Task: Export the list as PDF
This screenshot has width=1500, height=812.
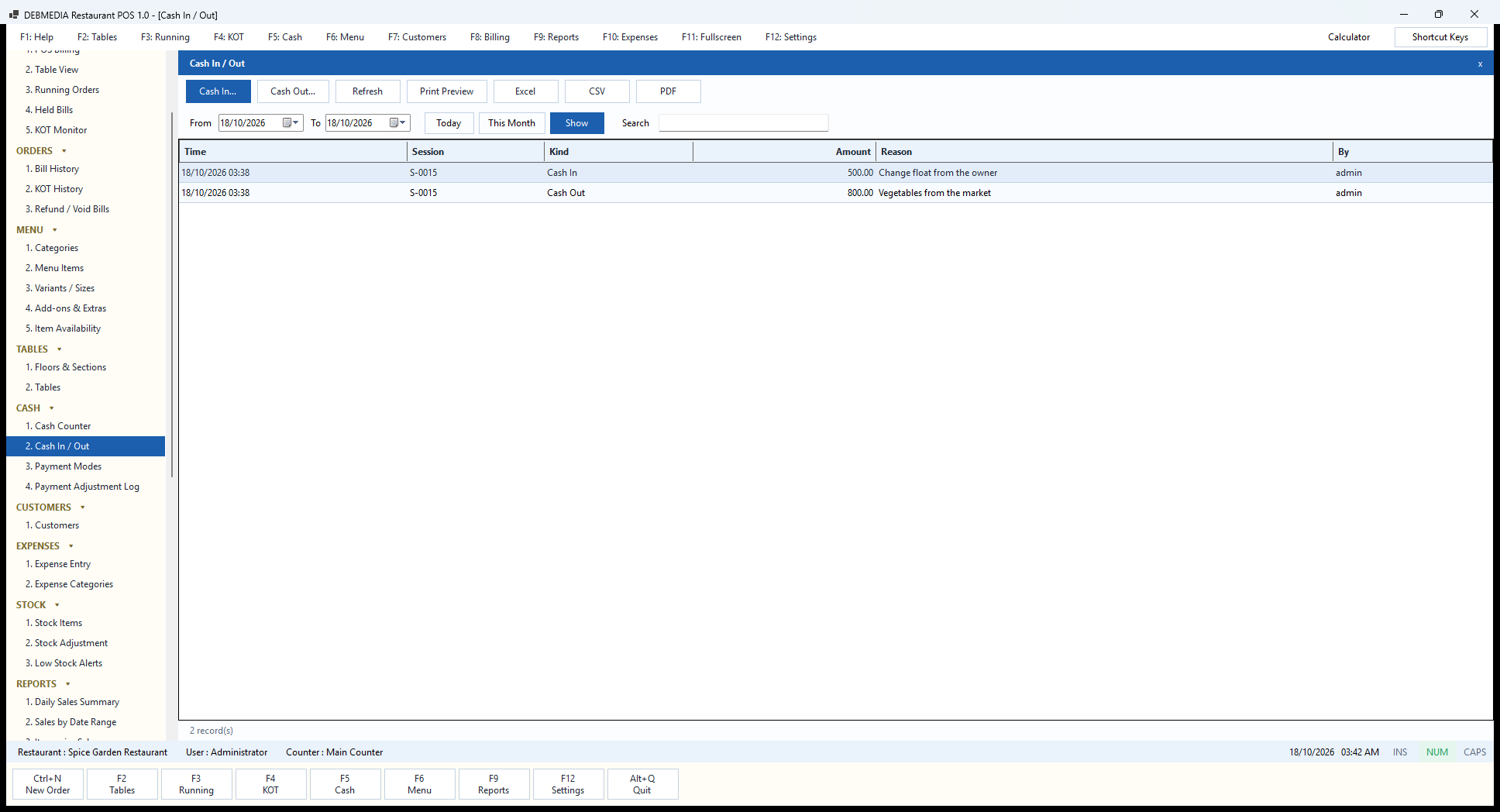Action: click(668, 91)
